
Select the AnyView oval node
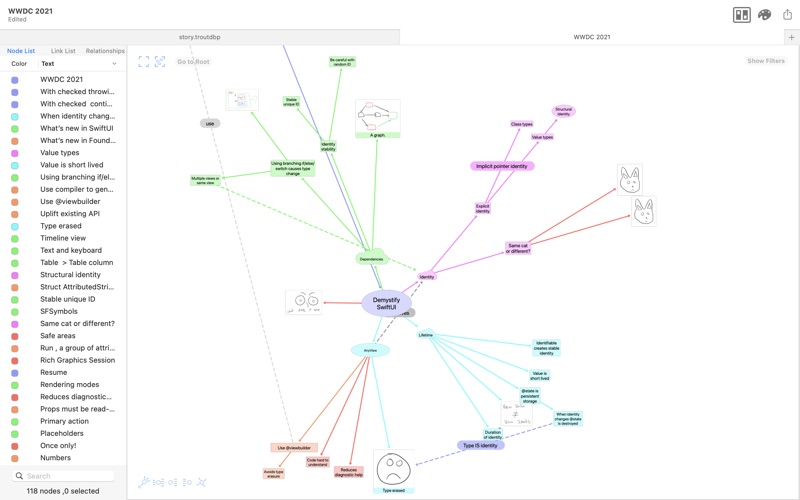370,351
